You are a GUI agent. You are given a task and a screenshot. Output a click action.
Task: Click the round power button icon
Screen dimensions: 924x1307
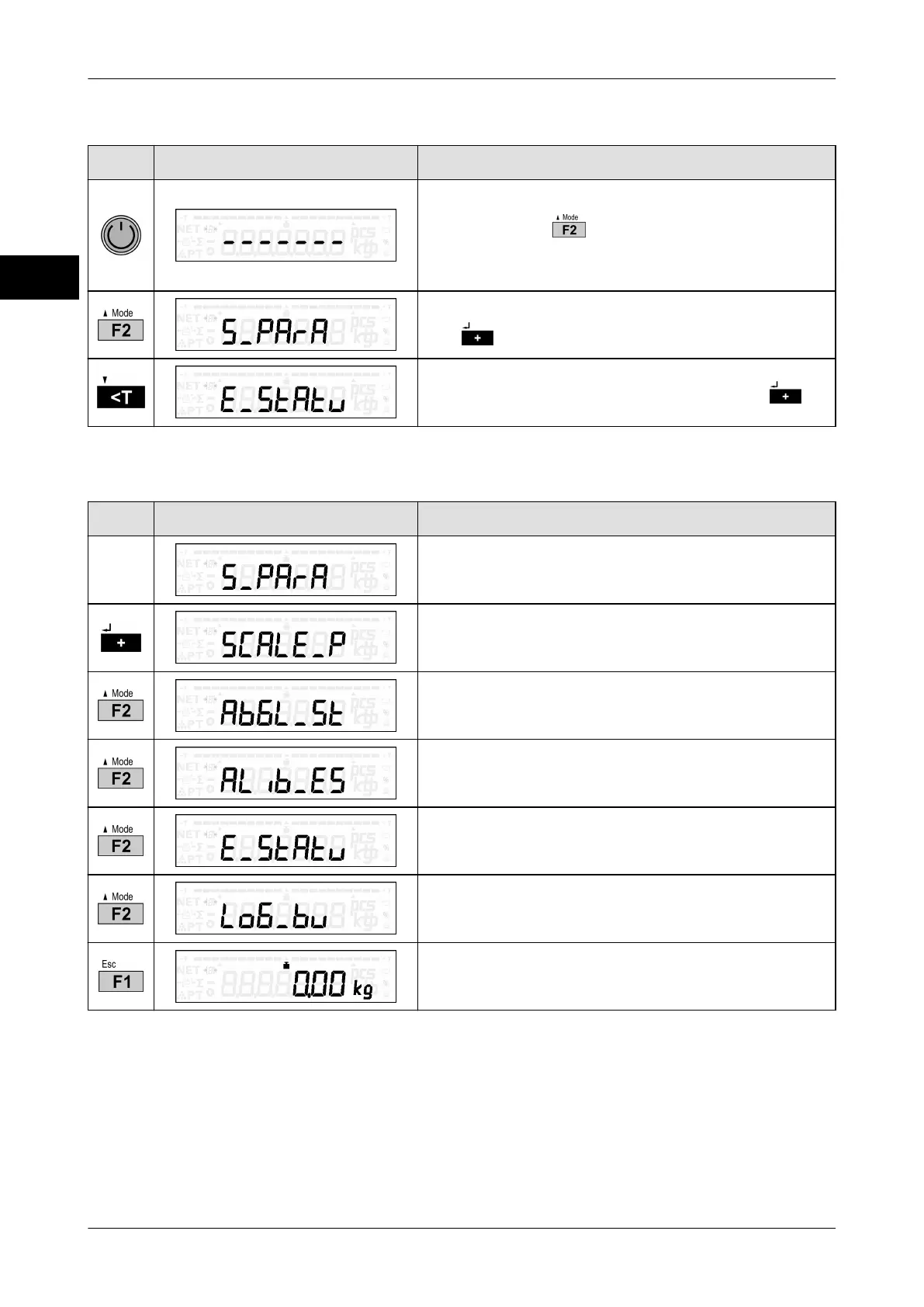tap(121, 235)
